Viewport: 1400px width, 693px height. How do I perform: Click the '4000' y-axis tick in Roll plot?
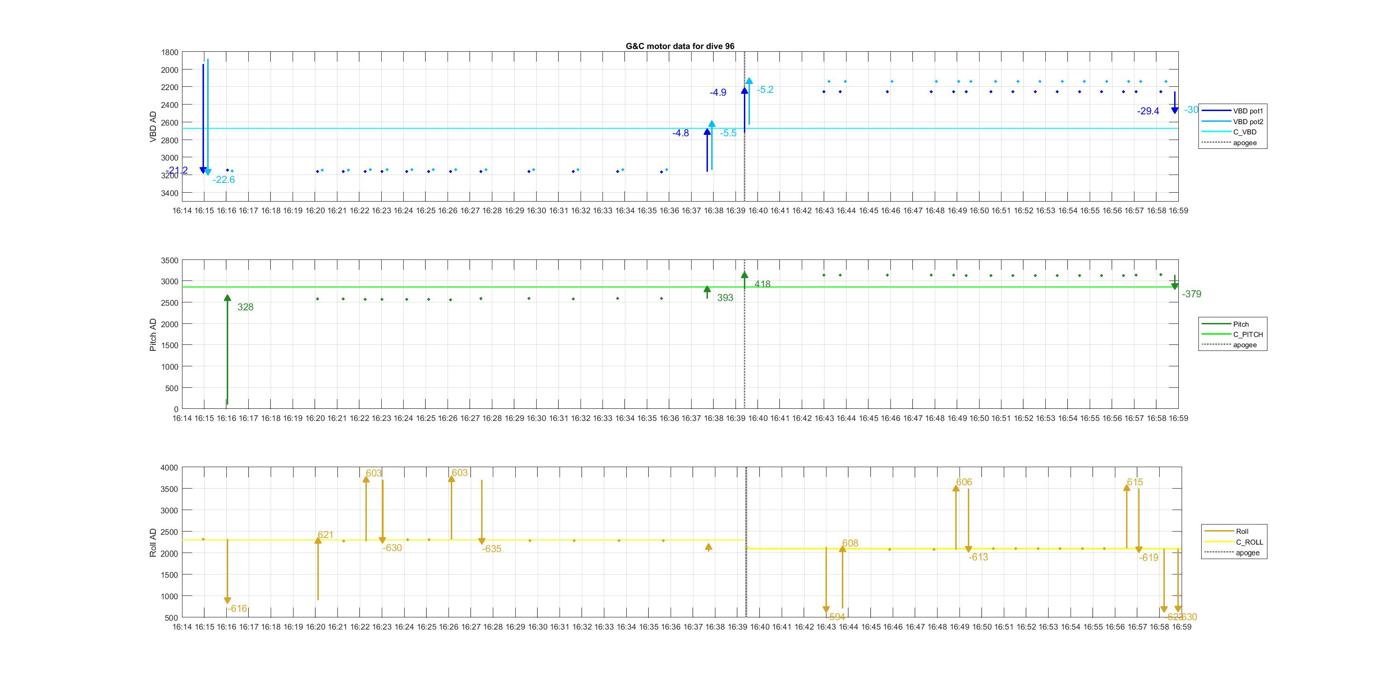pyautogui.click(x=170, y=468)
